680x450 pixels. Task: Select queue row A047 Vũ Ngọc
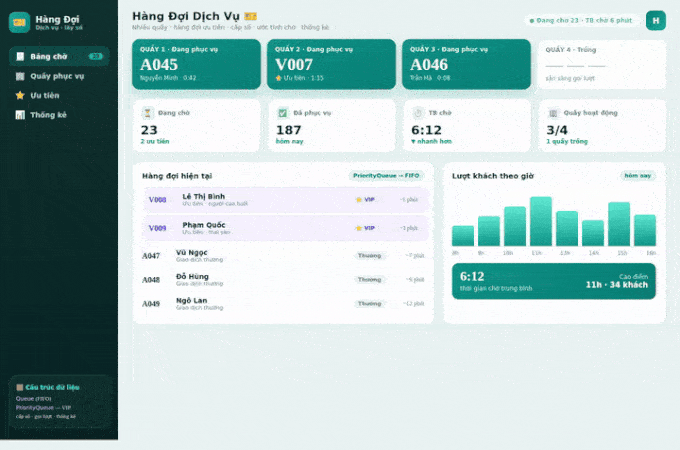[284, 256]
